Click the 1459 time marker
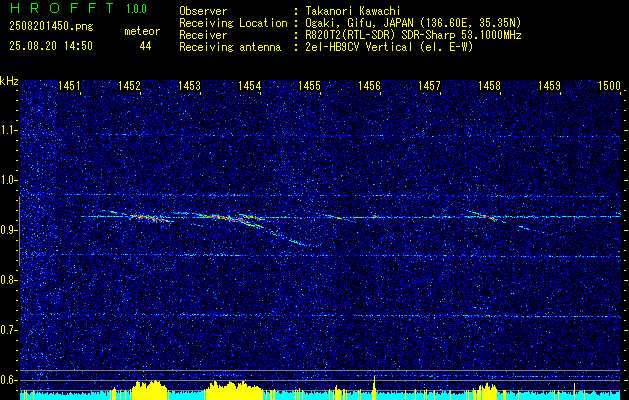This screenshot has width=629, height=400. (x=549, y=85)
